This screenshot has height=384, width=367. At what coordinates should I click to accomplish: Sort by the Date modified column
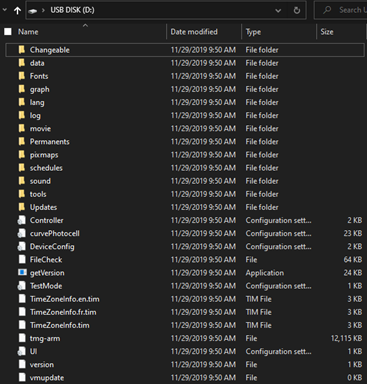[194, 32]
